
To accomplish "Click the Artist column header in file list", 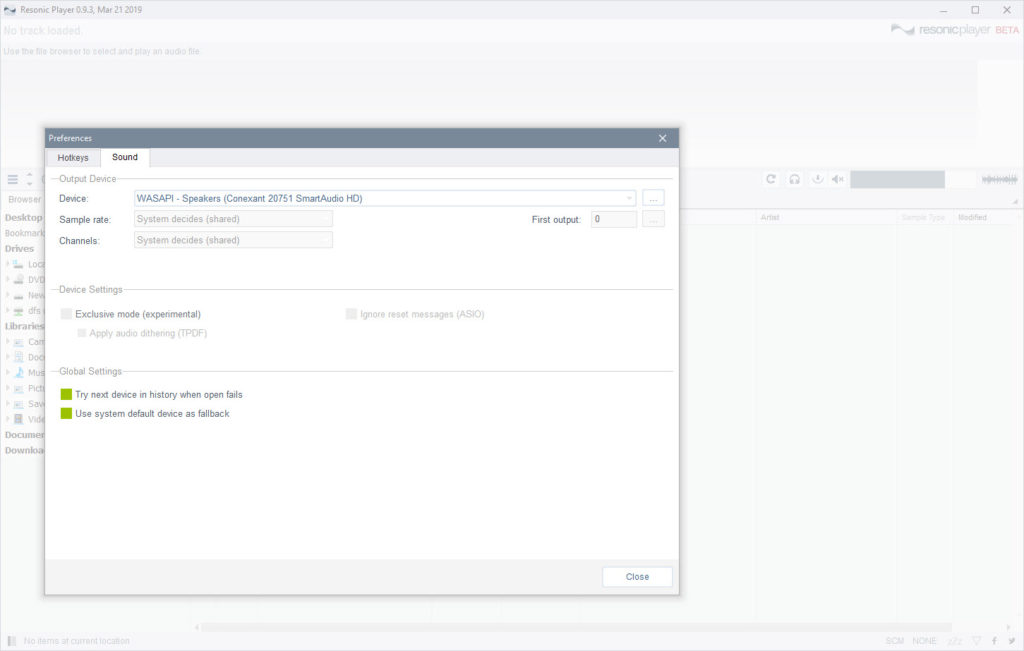I will click(769, 217).
